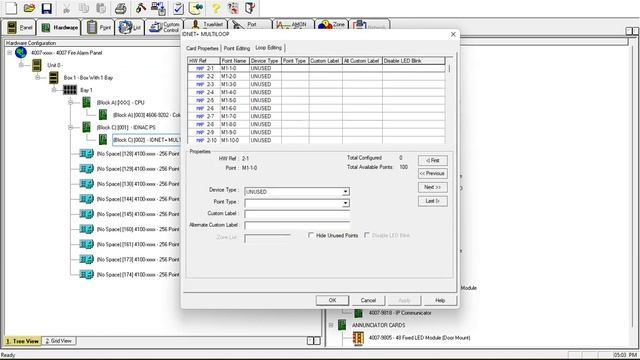The image size is (640, 360).
Task: Click the Open folder toolbar icon
Action: [29, 8]
